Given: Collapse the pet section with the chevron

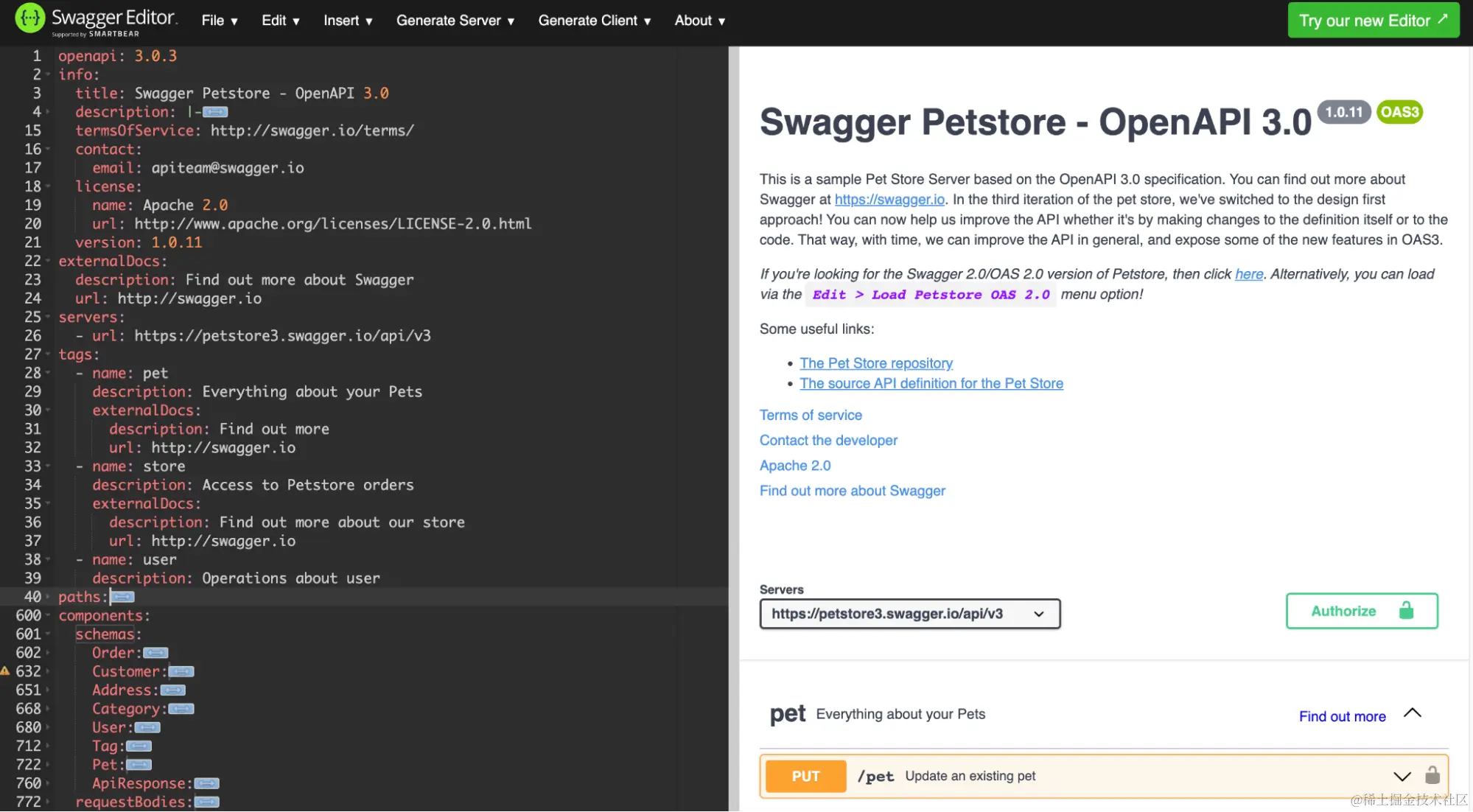Looking at the screenshot, I should [x=1412, y=713].
